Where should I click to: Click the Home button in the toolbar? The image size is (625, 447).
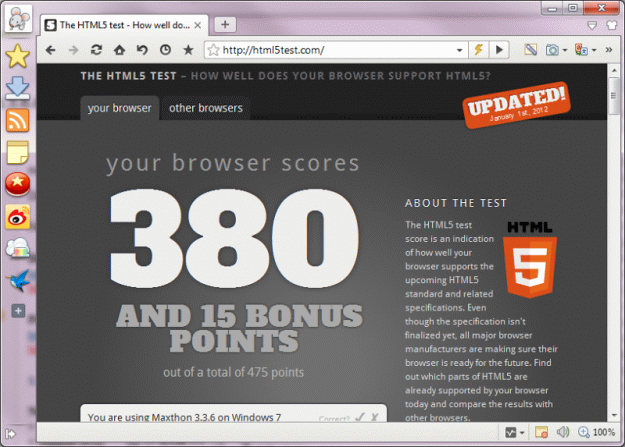coord(119,49)
